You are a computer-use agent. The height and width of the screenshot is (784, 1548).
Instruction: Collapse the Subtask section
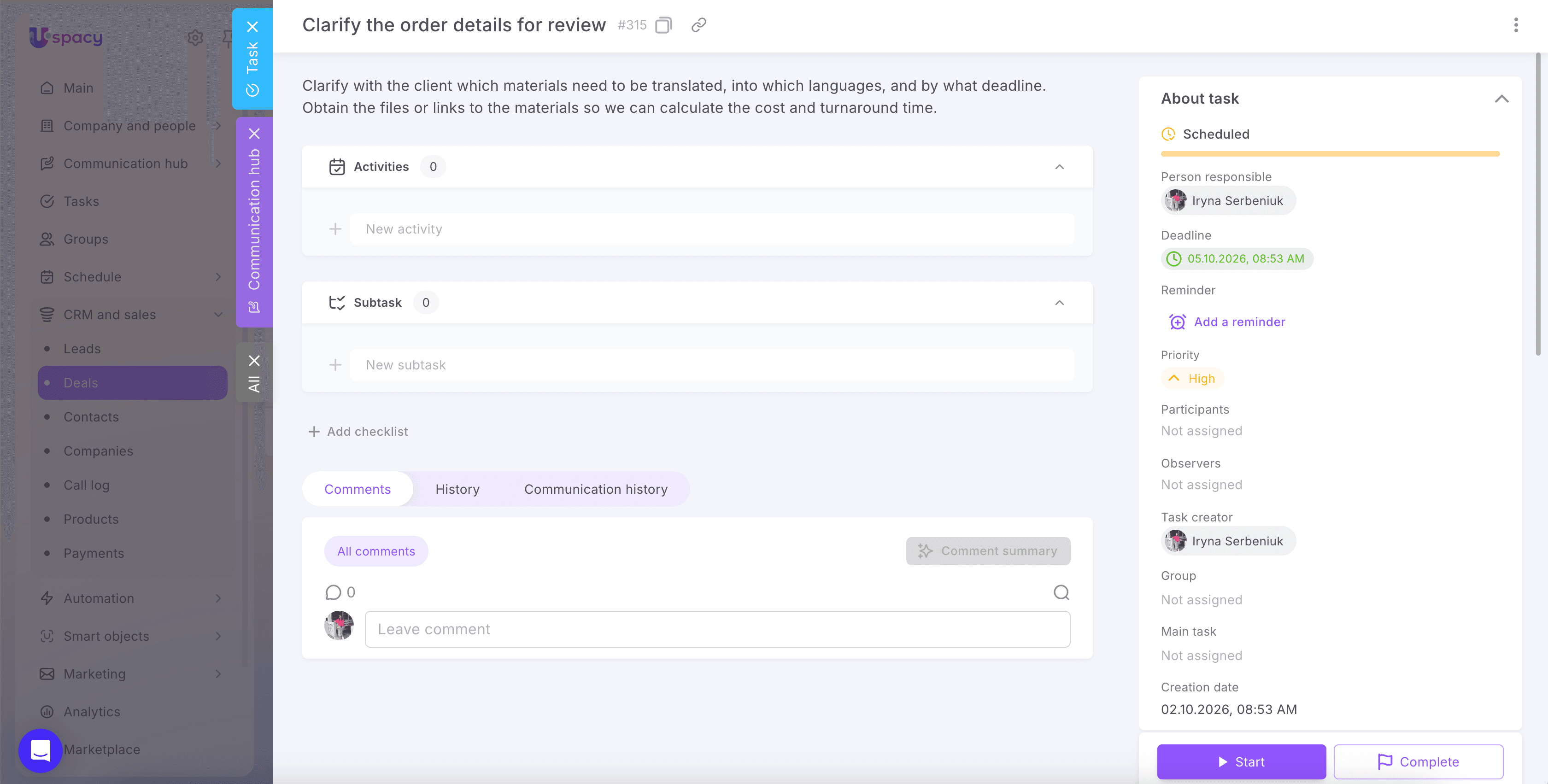click(x=1060, y=302)
